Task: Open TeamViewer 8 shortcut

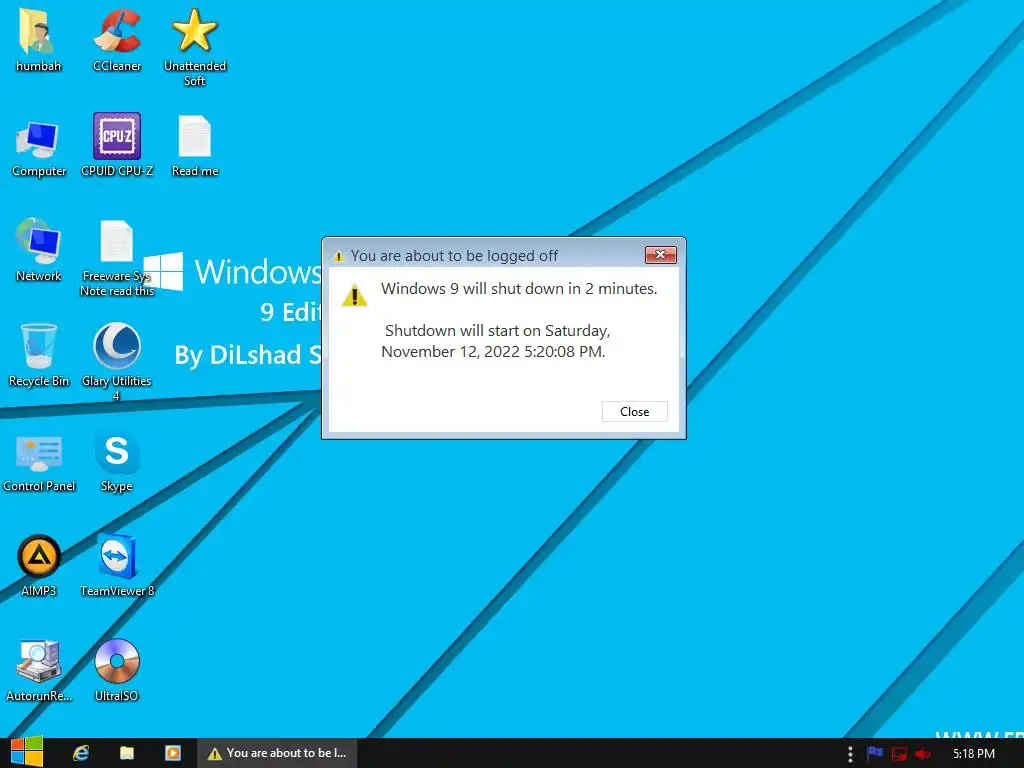Action: pos(117,566)
